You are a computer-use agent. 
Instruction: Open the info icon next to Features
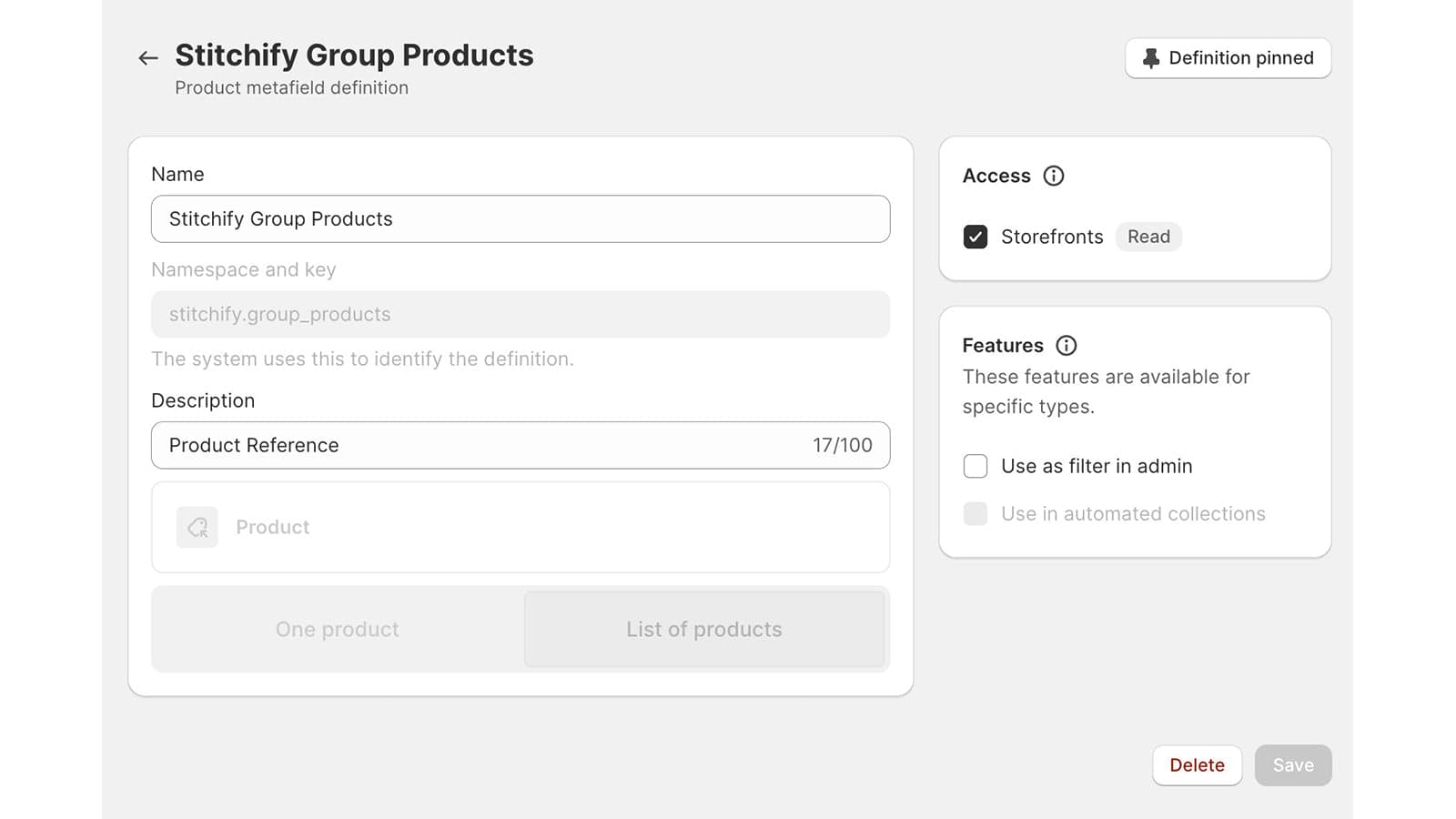pyautogui.click(x=1066, y=346)
